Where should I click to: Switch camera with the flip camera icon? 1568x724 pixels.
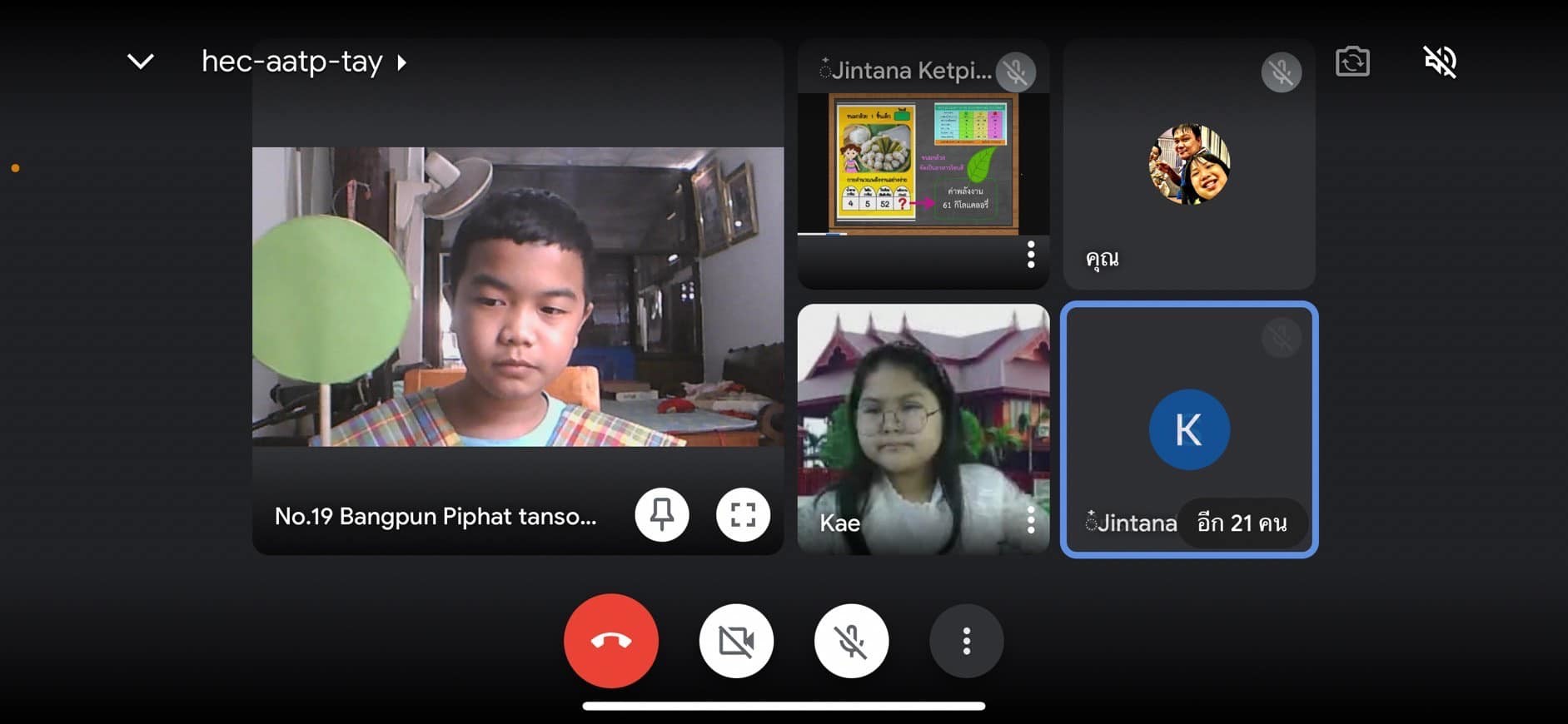click(1352, 62)
